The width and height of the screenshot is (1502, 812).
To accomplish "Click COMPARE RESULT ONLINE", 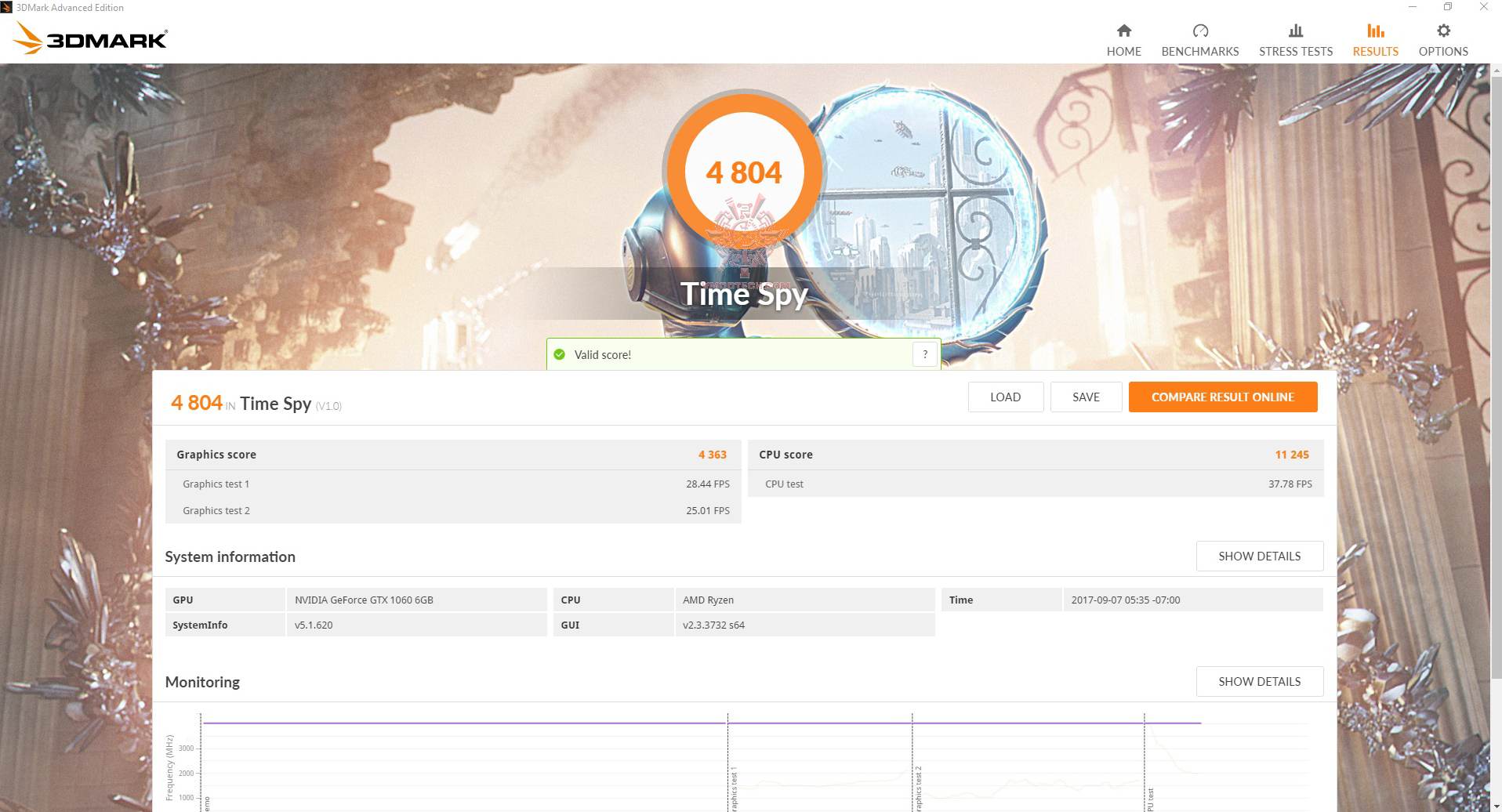I will pos(1223,397).
